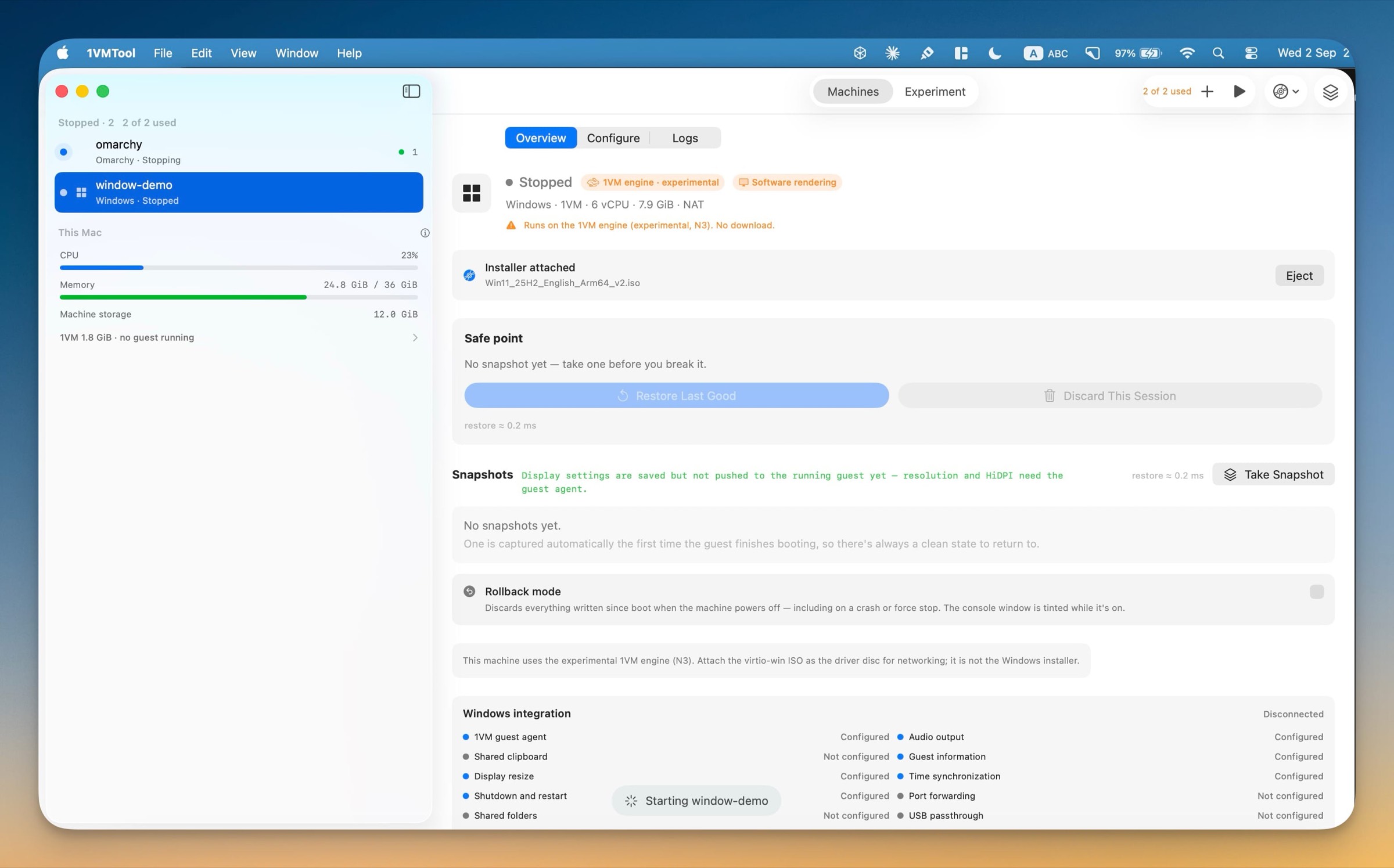Click the Wi-Fi status icon

point(1187,53)
